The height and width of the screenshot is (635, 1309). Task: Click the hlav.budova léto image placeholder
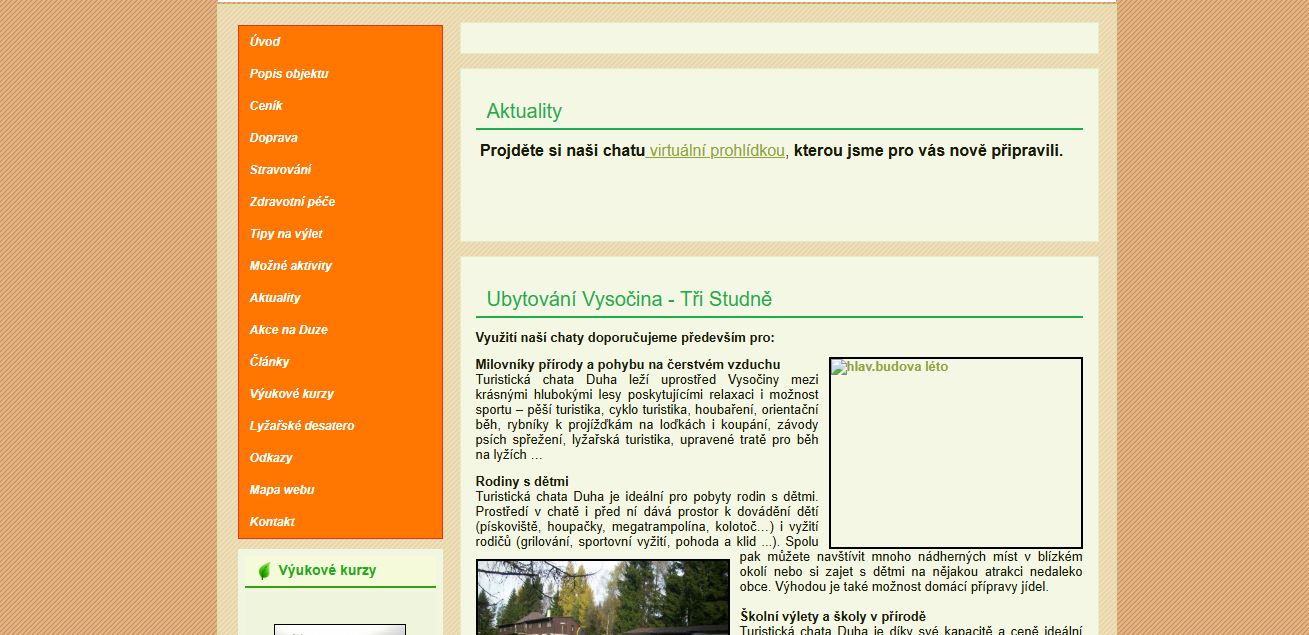pos(956,453)
